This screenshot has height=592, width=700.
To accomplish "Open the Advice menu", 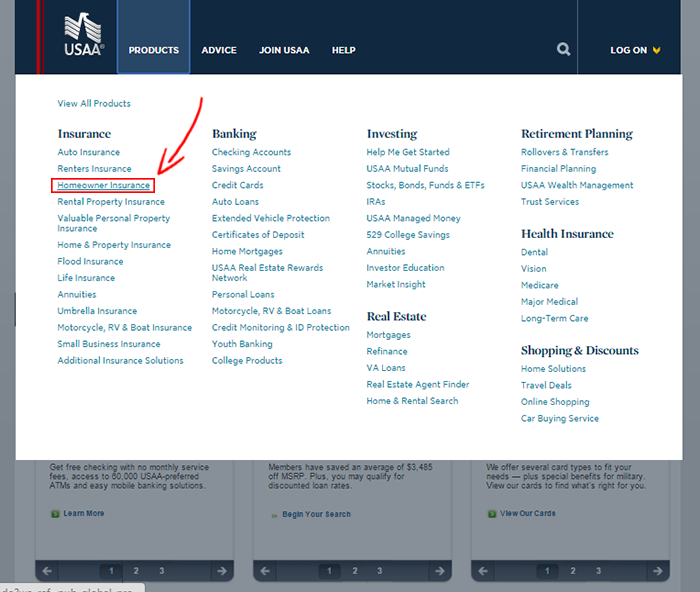I will pyautogui.click(x=219, y=50).
